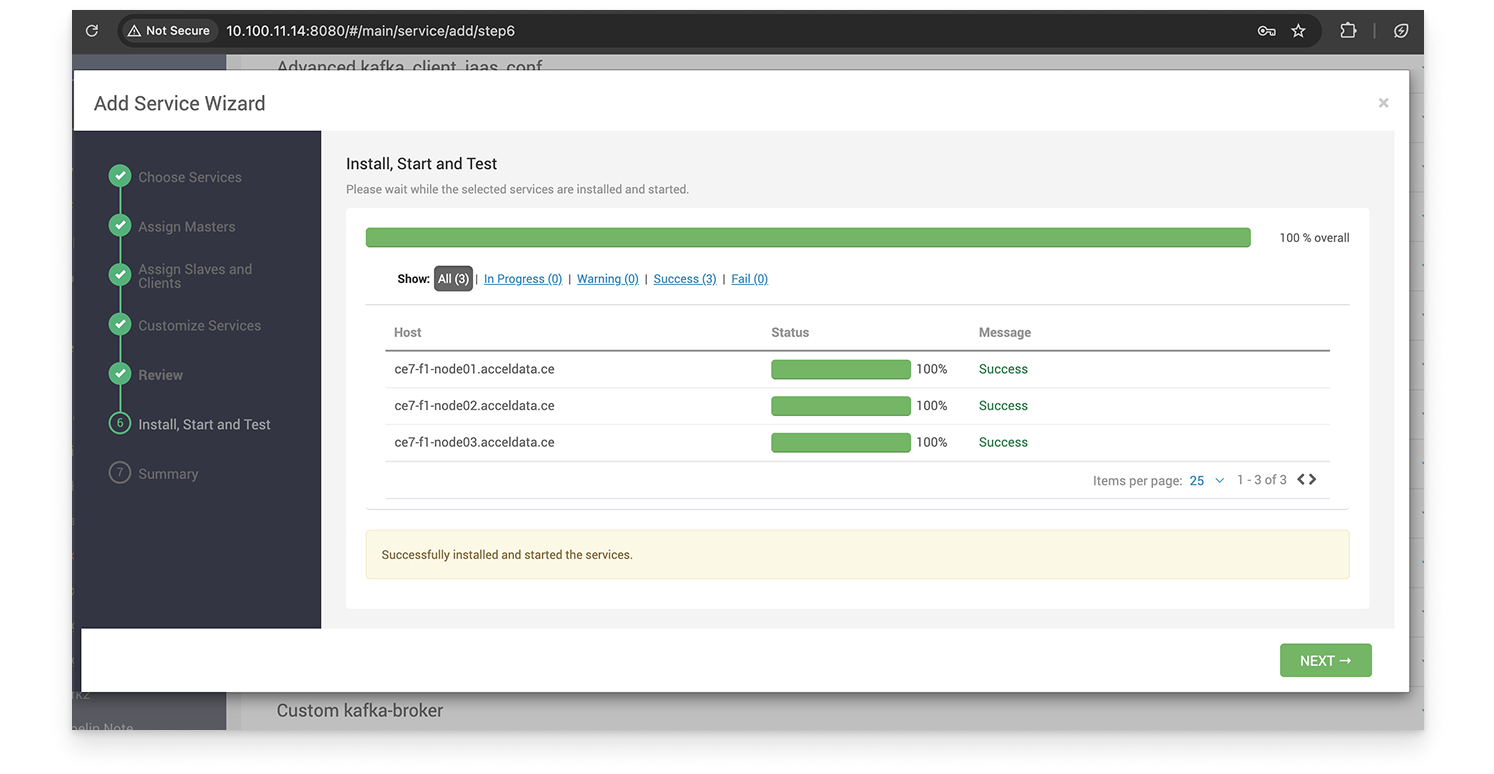Click the Choose Services step checkmark
1494x774 pixels.
point(120,177)
